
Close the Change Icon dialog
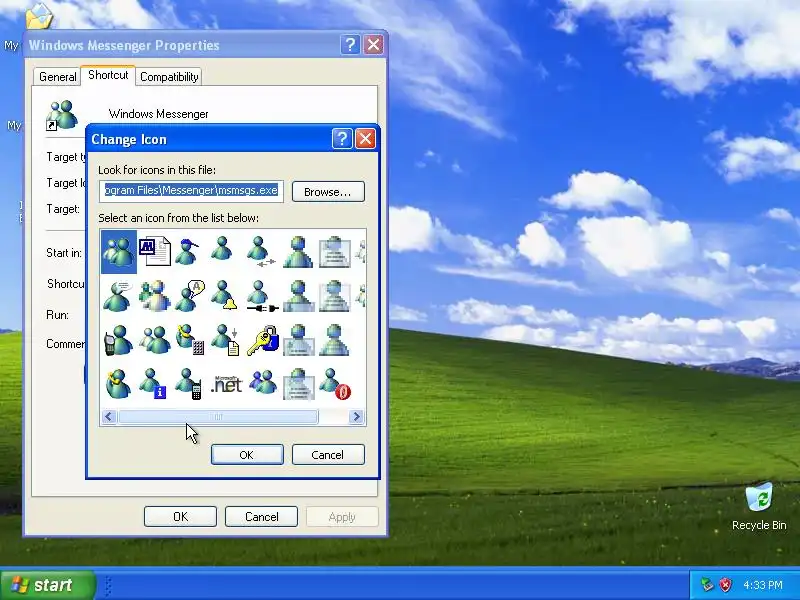365,139
